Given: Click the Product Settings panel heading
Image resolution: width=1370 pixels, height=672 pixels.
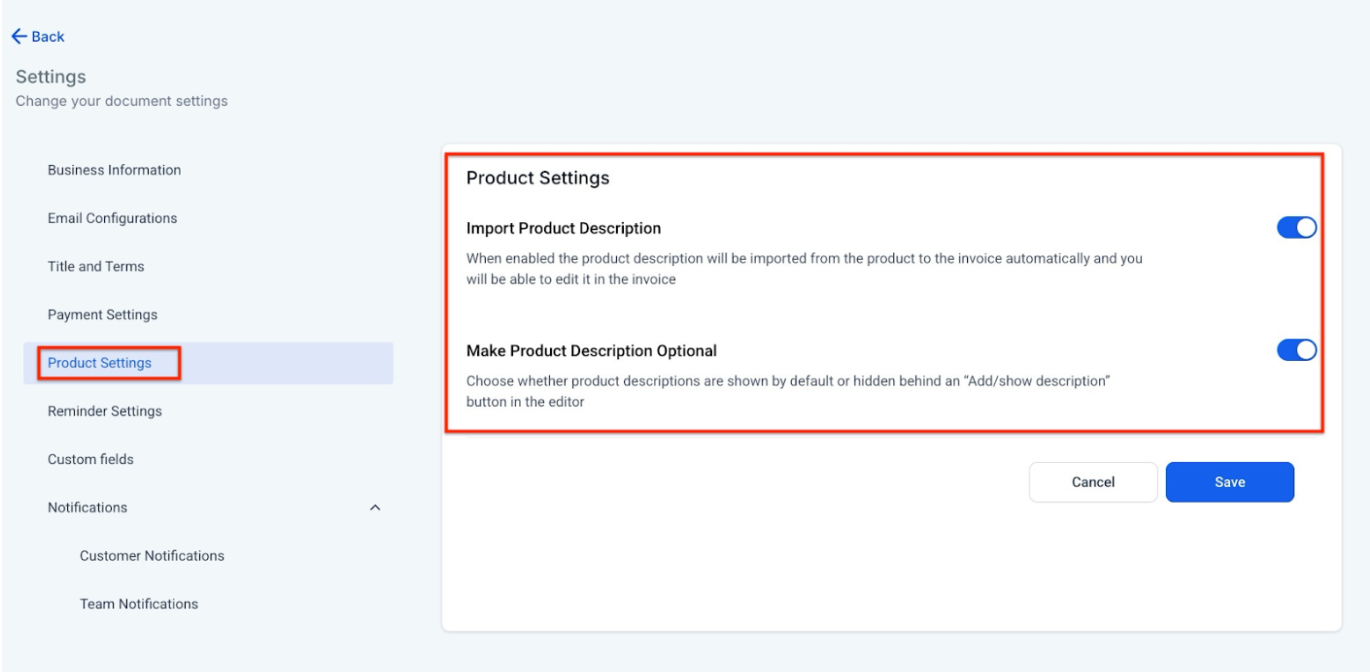Looking at the screenshot, I should 537,178.
